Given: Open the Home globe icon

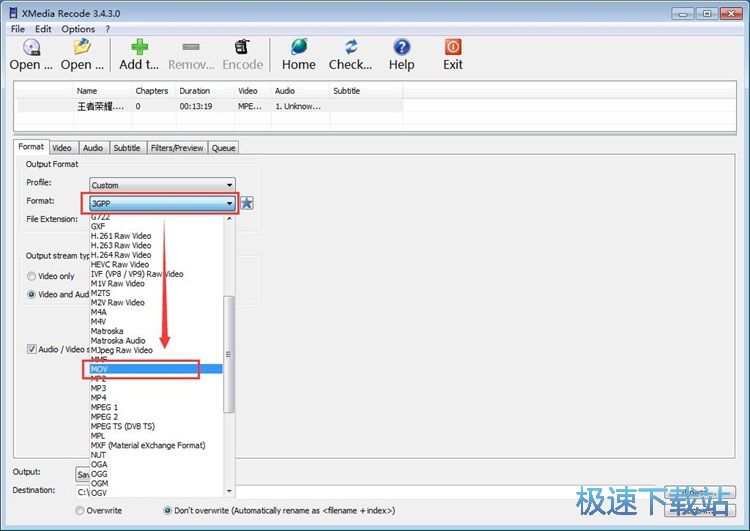Looking at the screenshot, I should pos(299,47).
